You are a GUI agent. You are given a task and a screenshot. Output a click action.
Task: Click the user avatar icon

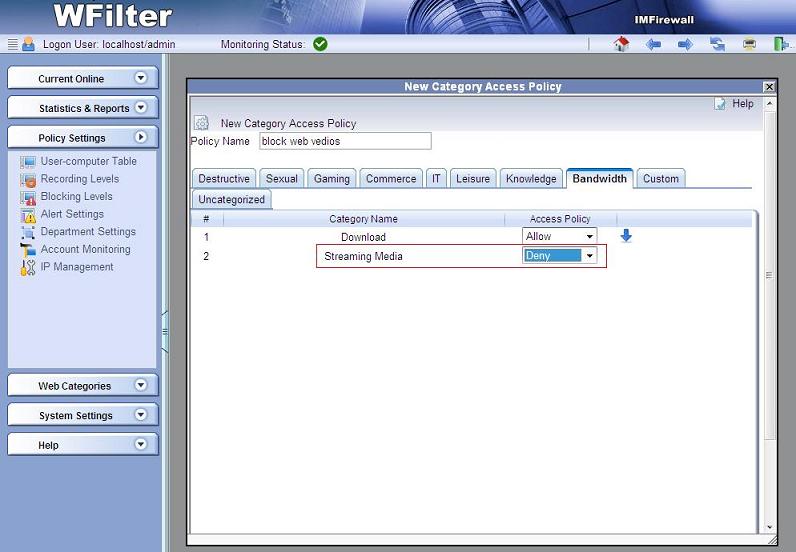[x=28, y=44]
